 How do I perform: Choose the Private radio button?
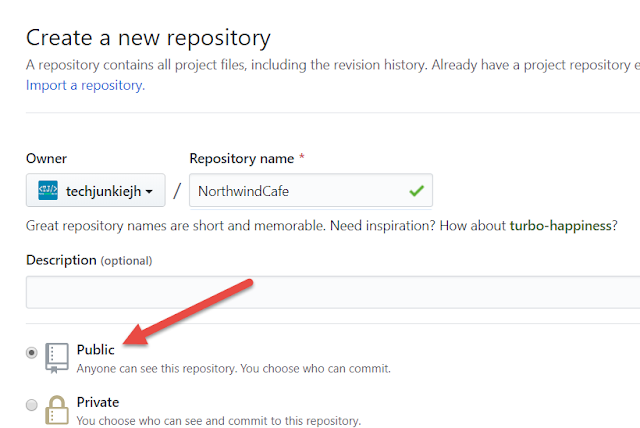coord(32,405)
